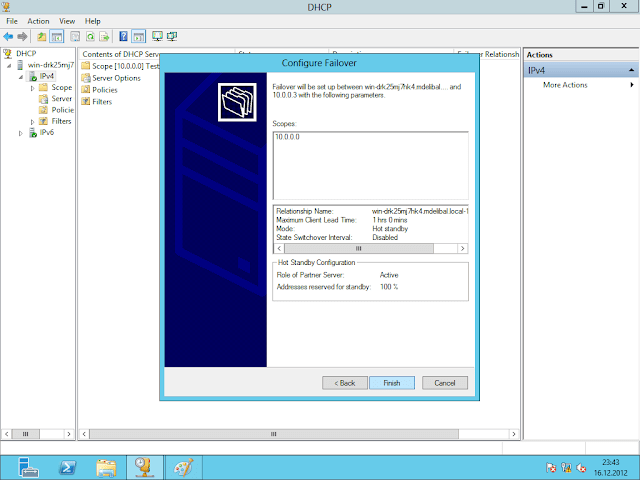Collapse the IPv4 tree node
The width and height of the screenshot is (640, 480).
[20, 76]
